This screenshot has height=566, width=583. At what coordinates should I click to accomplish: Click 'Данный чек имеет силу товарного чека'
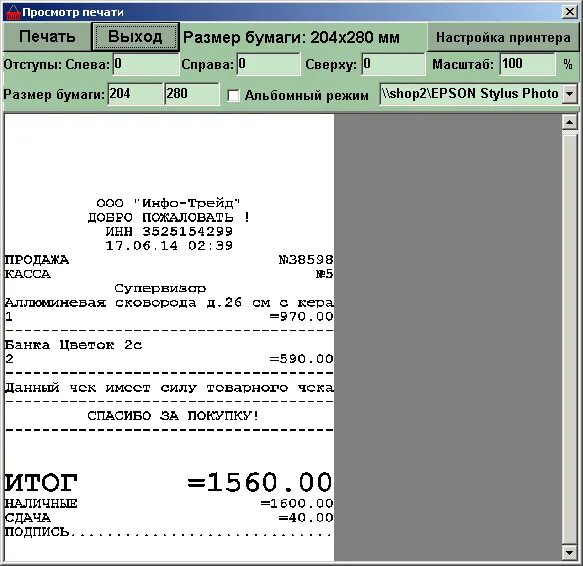169,387
